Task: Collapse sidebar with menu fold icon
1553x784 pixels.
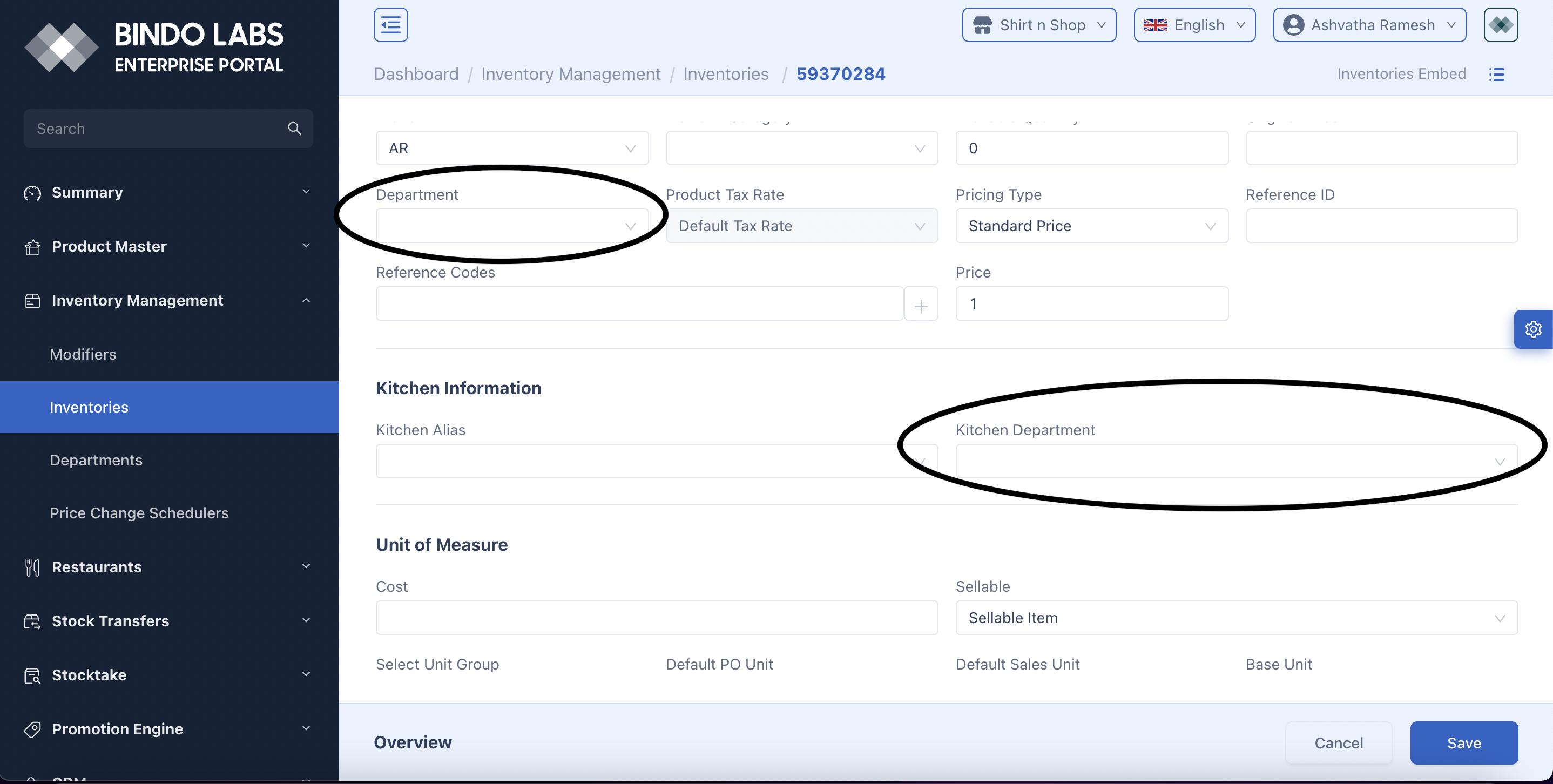Action: pos(390,25)
